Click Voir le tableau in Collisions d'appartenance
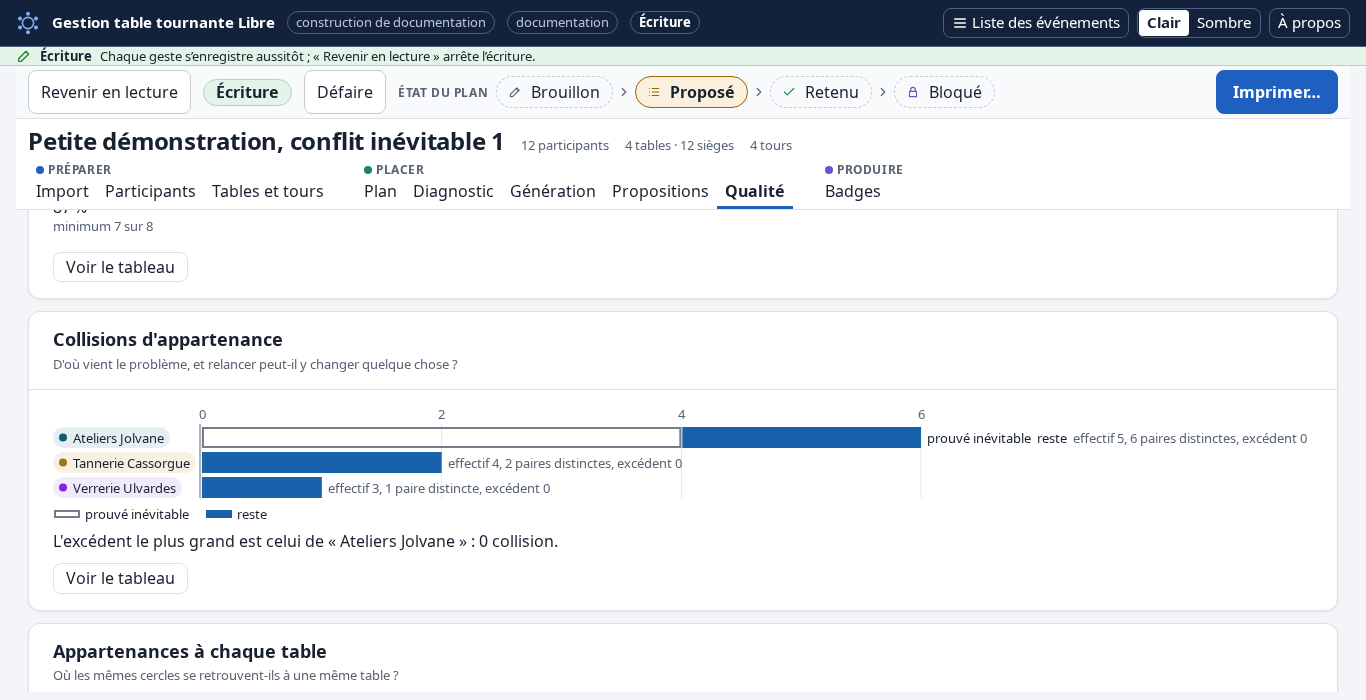The height and width of the screenshot is (700, 1366). coord(120,578)
